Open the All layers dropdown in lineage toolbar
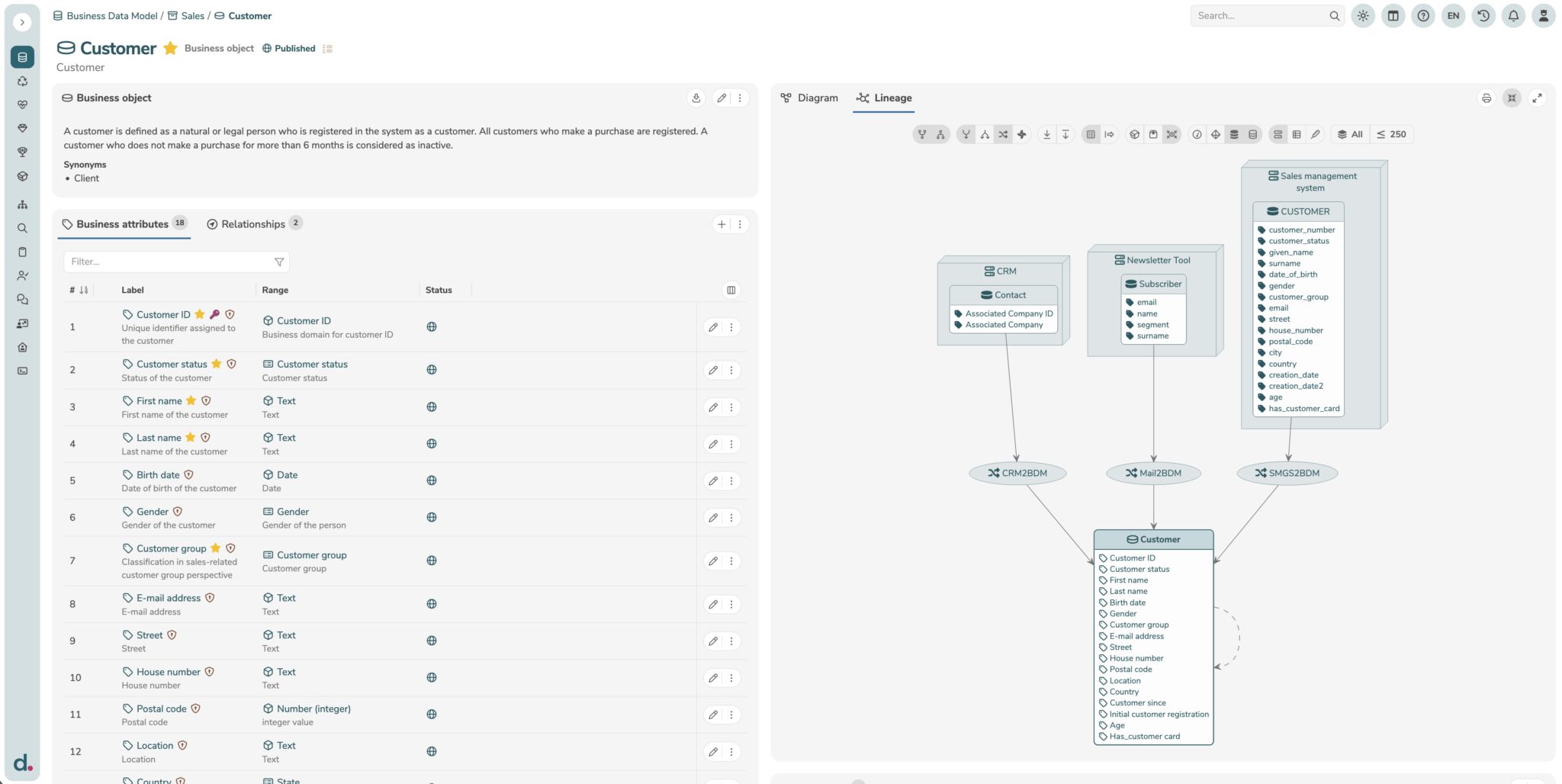 tap(1350, 135)
